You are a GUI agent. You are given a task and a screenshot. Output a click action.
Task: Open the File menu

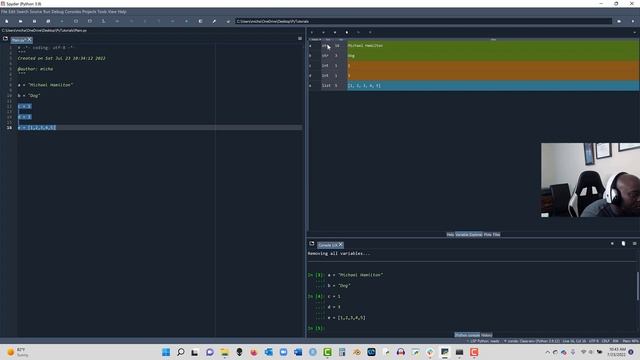pos(4,12)
